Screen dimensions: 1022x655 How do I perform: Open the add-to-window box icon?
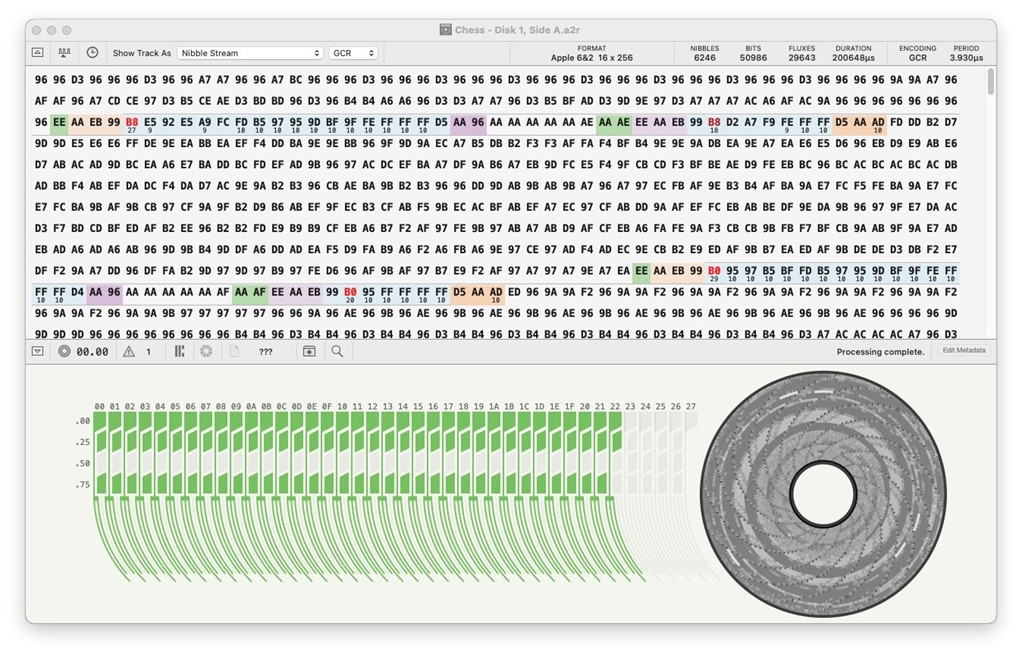point(309,351)
